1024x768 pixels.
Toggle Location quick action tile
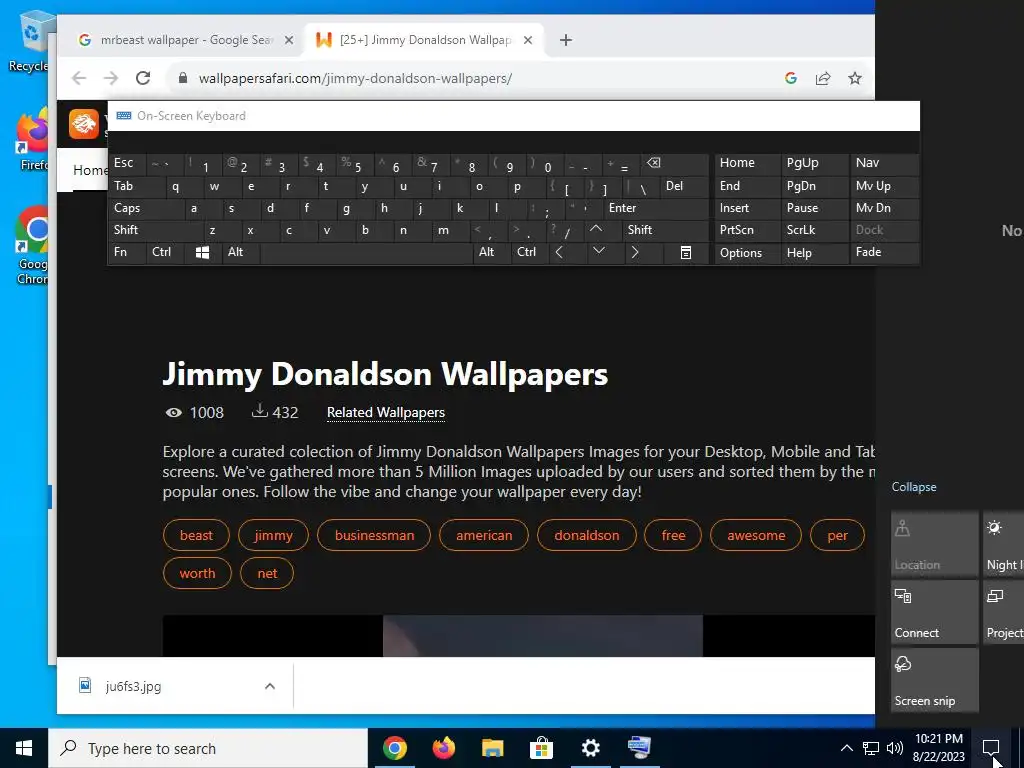pyautogui.click(x=935, y=544)
